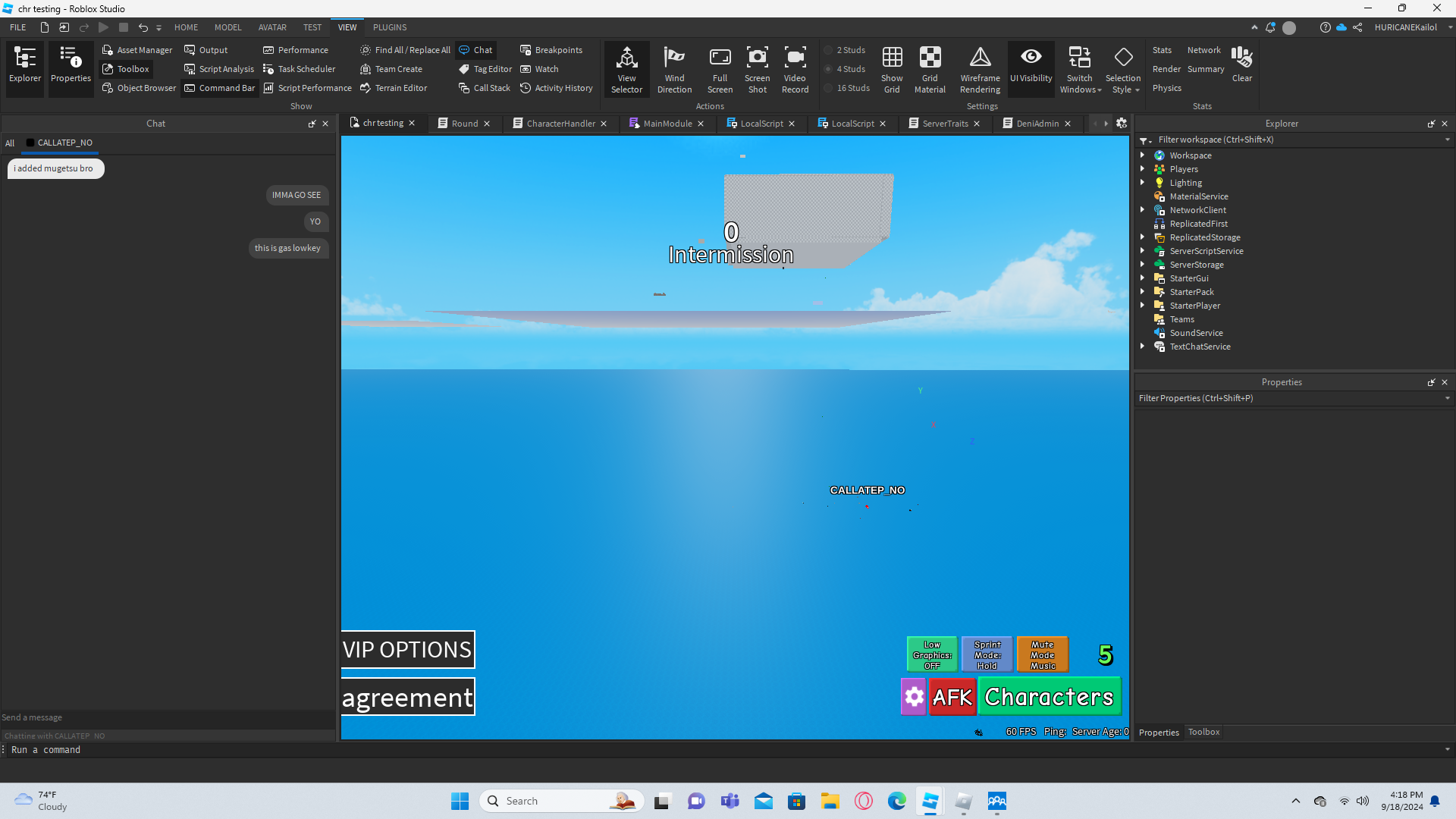
Task: Toggle UI Visibility eye
Action: click(1031, 64)
